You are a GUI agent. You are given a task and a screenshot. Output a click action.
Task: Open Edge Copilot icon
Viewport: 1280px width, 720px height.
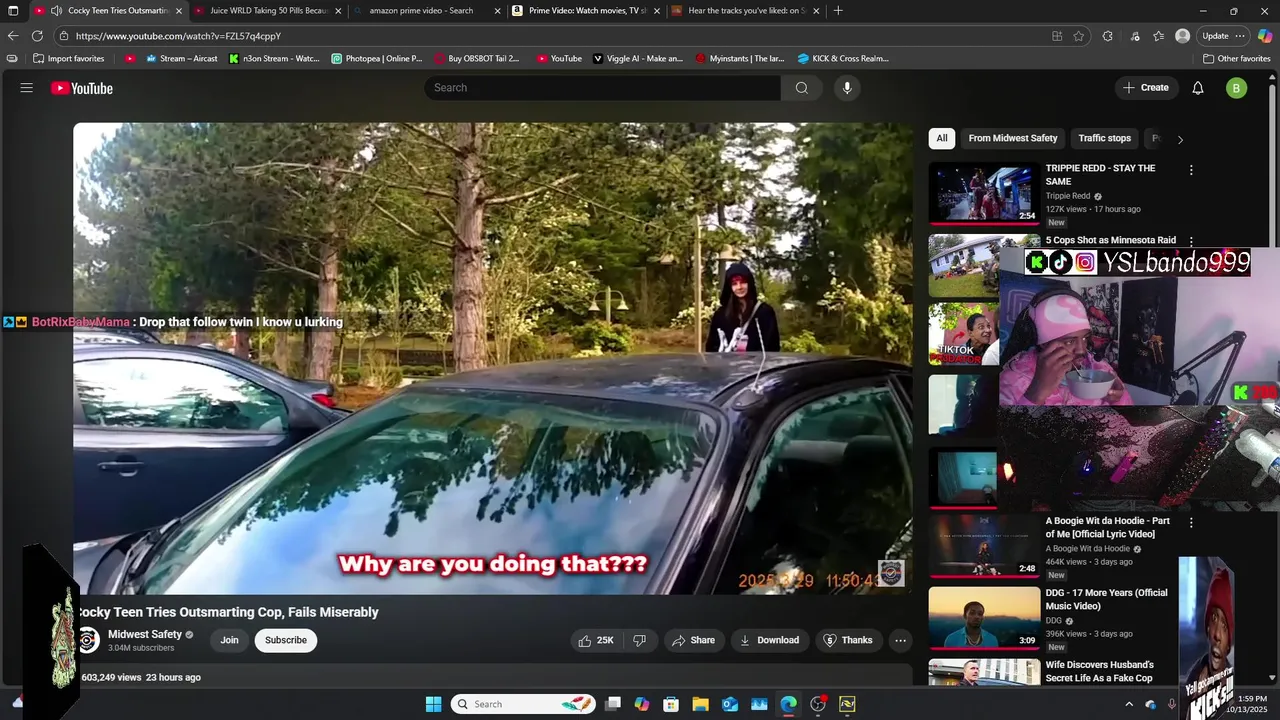pos(1265,36)
